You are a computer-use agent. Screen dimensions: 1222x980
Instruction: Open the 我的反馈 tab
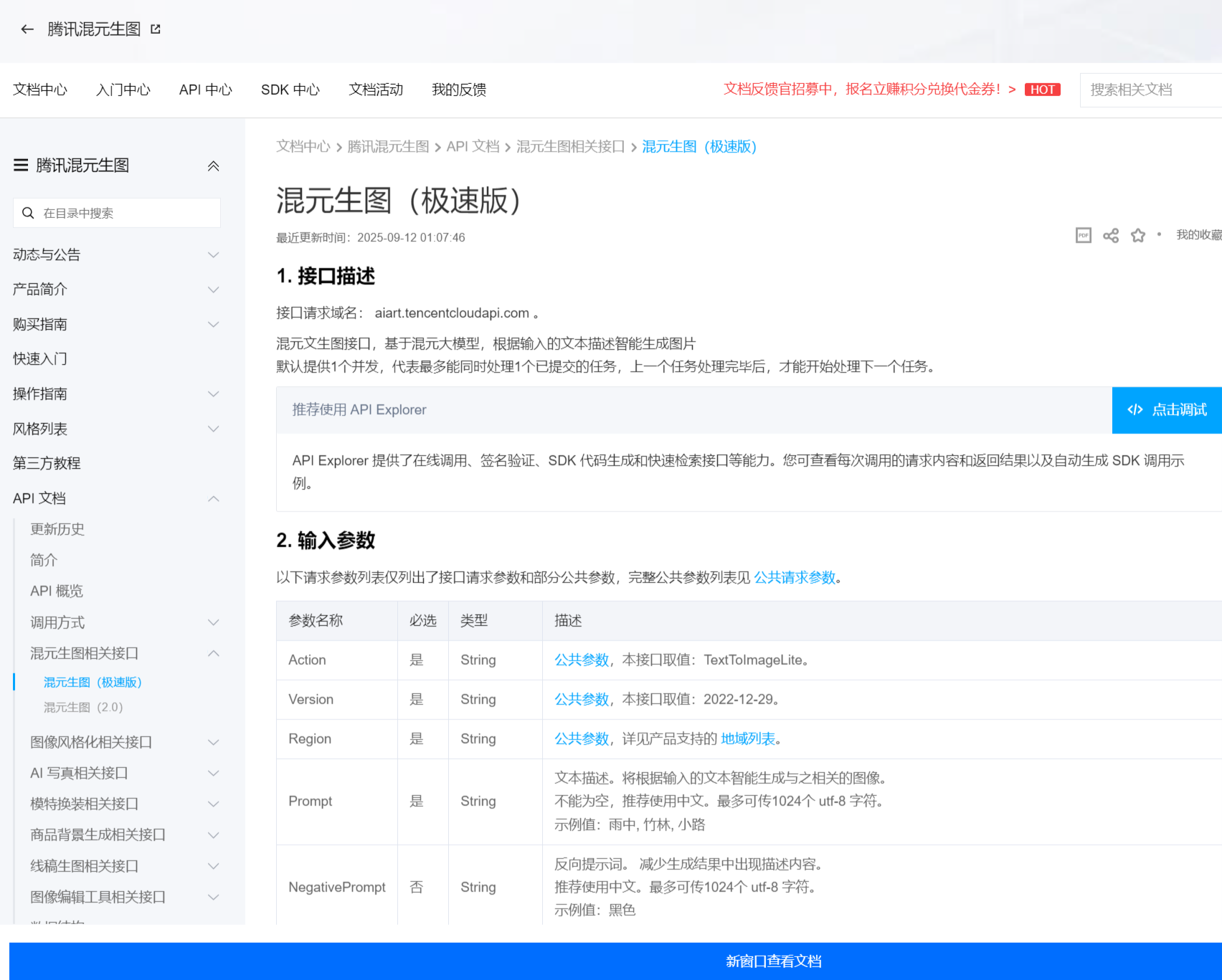coord(459,90)
